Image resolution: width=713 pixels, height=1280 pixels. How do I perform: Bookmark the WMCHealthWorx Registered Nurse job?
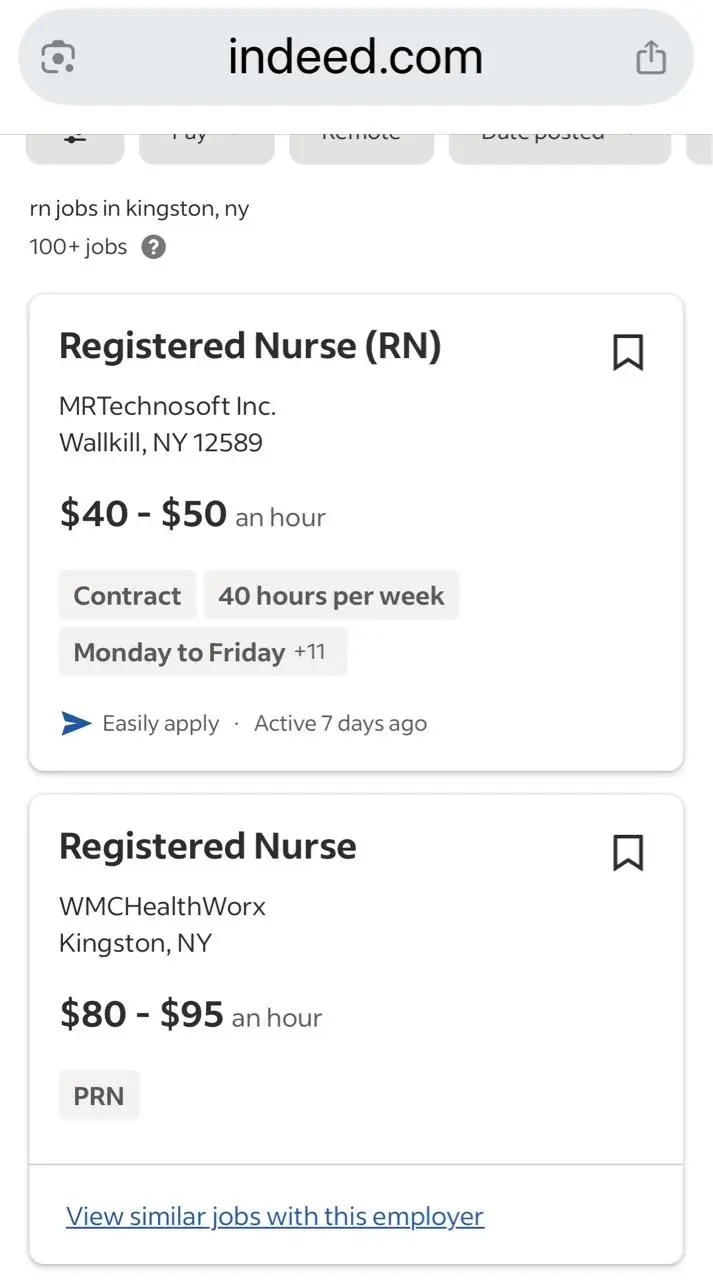tap(628, 853)
